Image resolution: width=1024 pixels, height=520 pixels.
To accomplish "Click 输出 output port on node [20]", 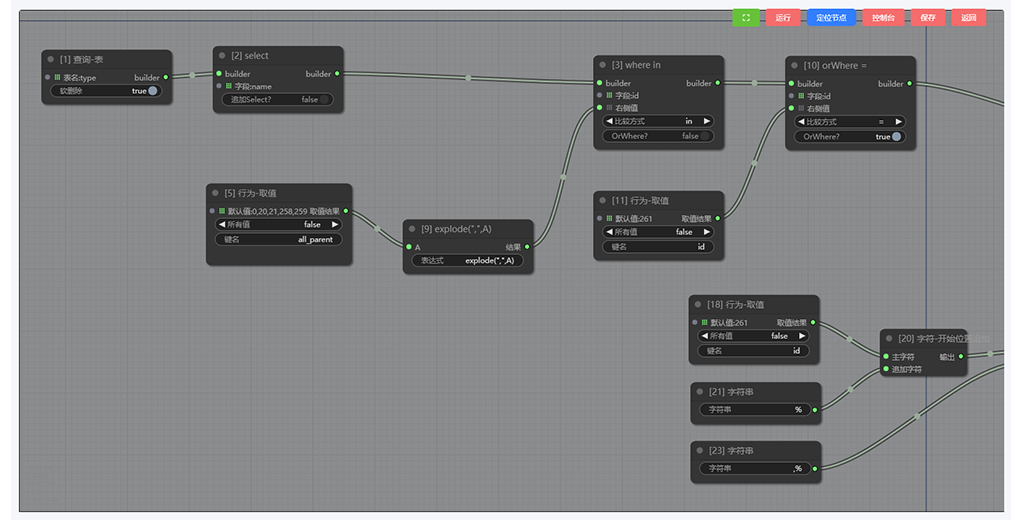I will pos(961,357).
